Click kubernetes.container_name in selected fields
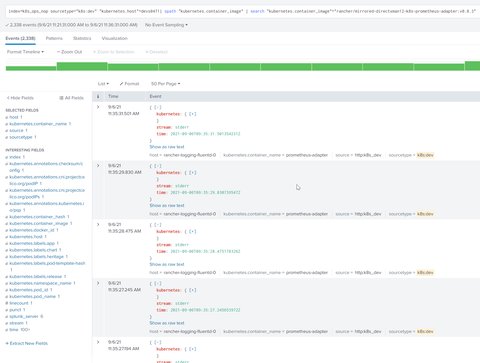Viewport: 480px width, 363px height. point(38,124)
